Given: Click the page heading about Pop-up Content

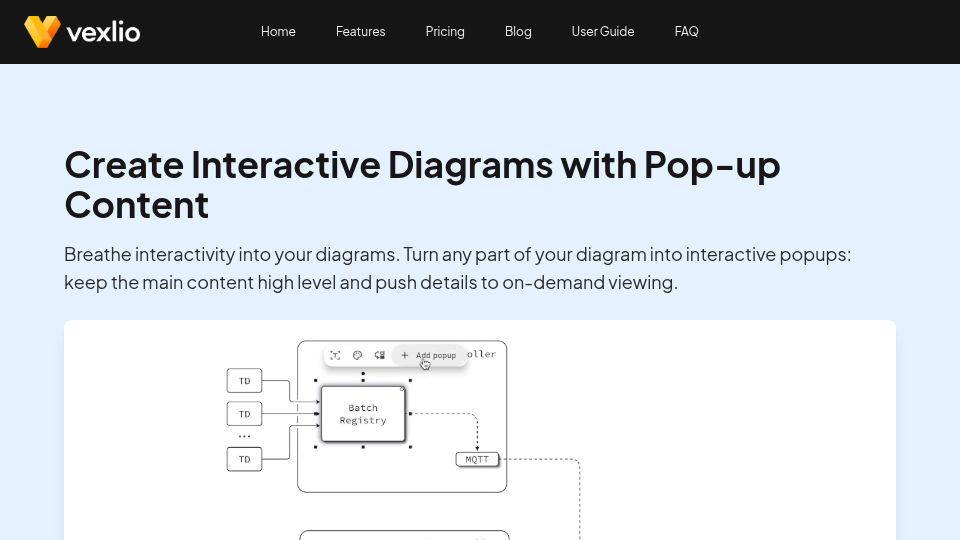Looking at the screenshot, I should (x=422, y=184).
